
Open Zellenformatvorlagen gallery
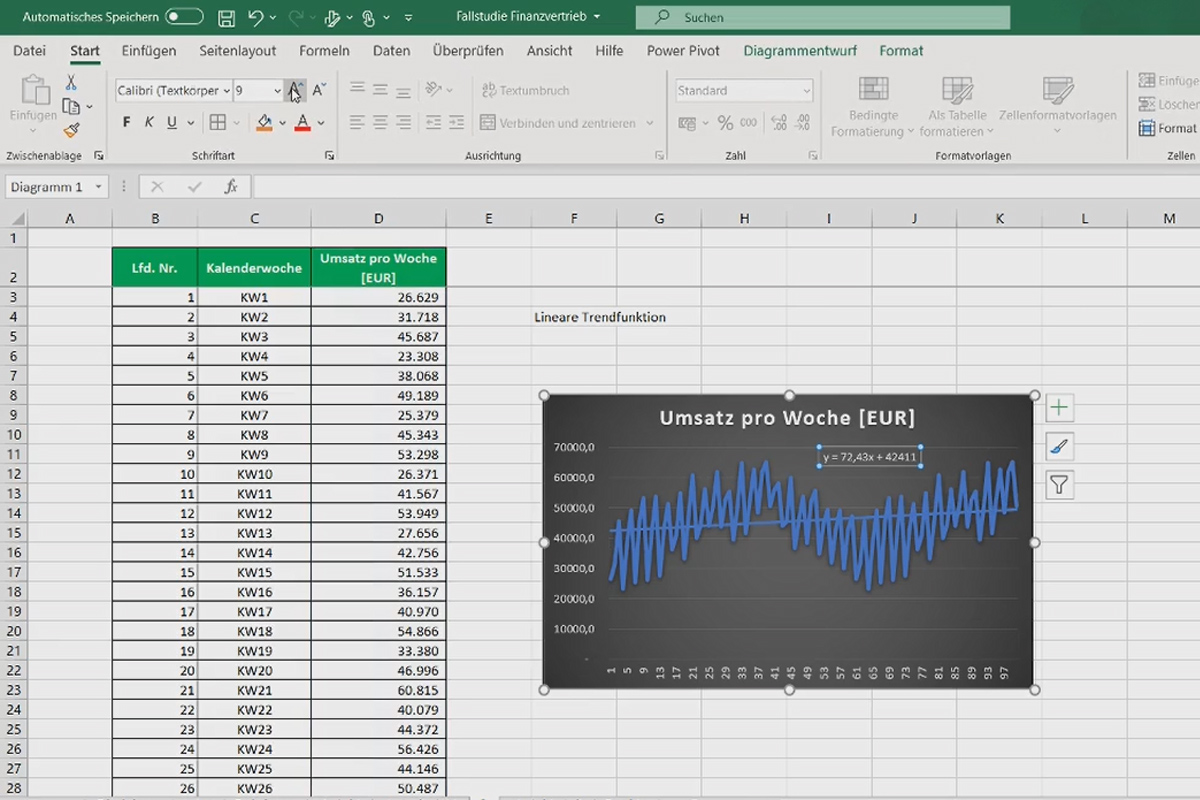tap(1057, 107)
